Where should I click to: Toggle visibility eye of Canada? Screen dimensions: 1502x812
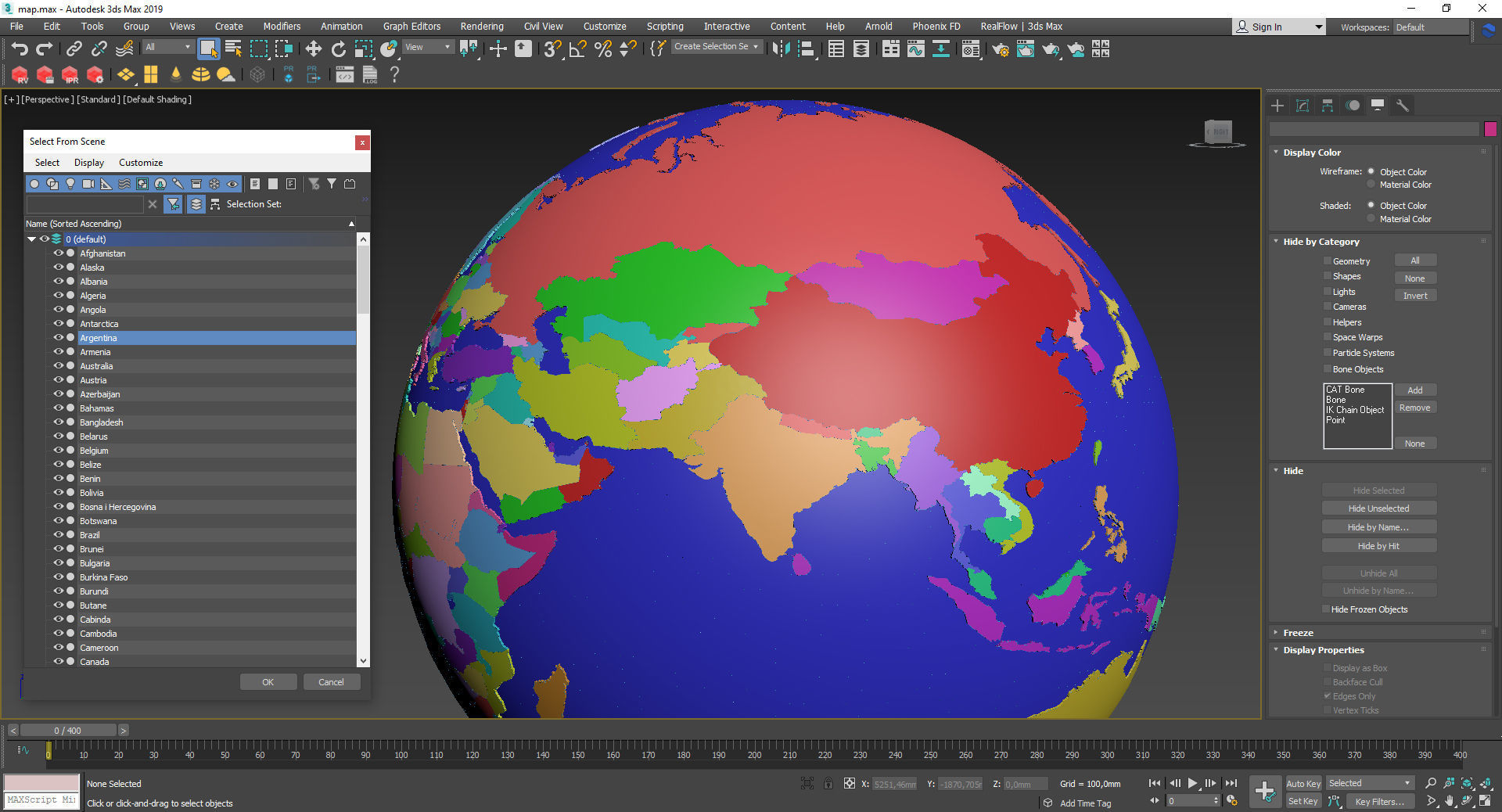click(x=58, y=662)
